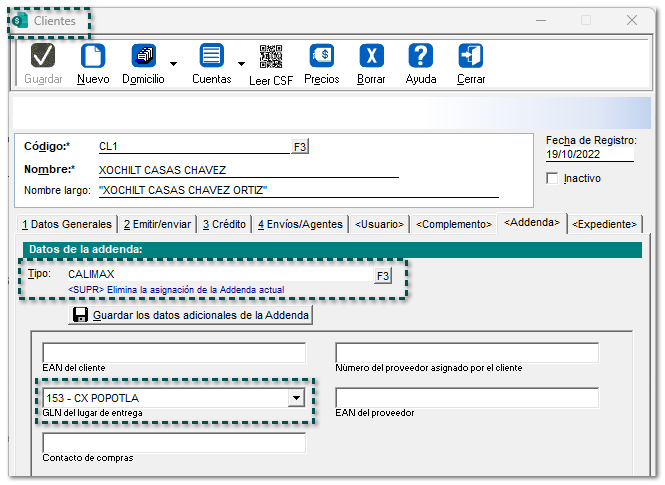Expand the Cuentas dropdown arrow
Viewport: 665px width, 485px height.
(x=241, y=63)
